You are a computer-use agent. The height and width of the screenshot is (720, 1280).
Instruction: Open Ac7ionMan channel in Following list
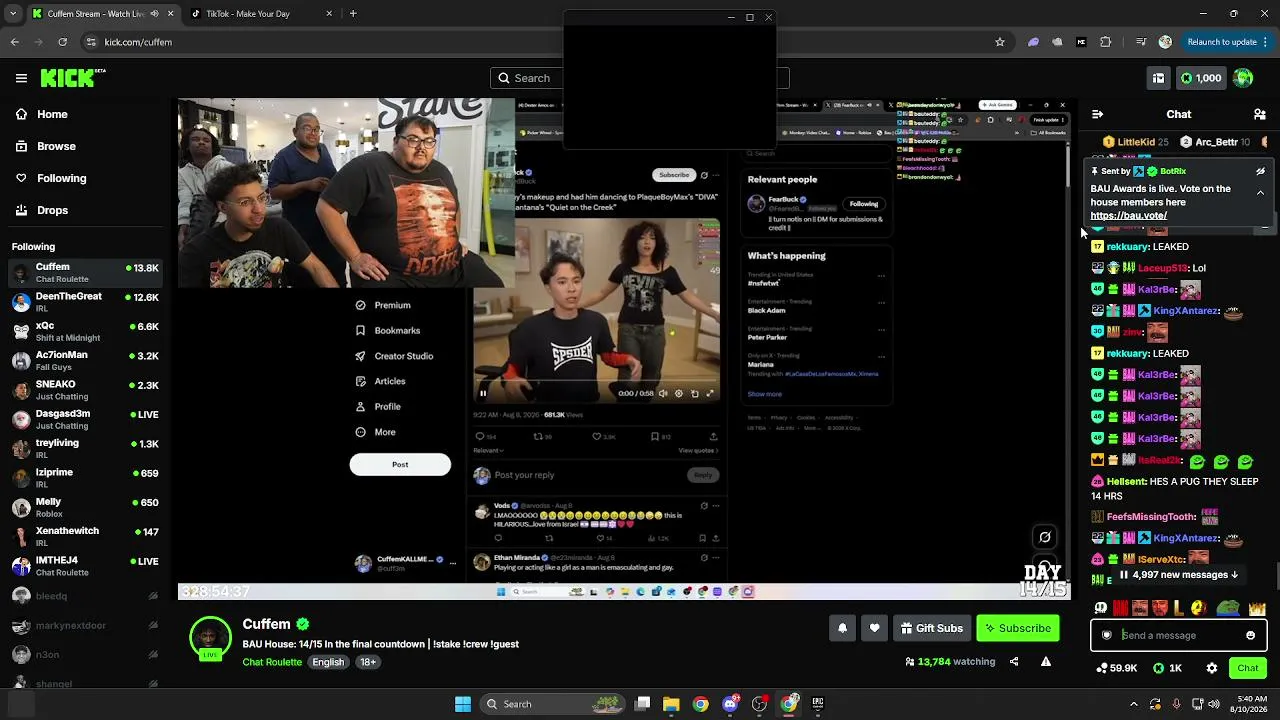click(x=85, y=360)
